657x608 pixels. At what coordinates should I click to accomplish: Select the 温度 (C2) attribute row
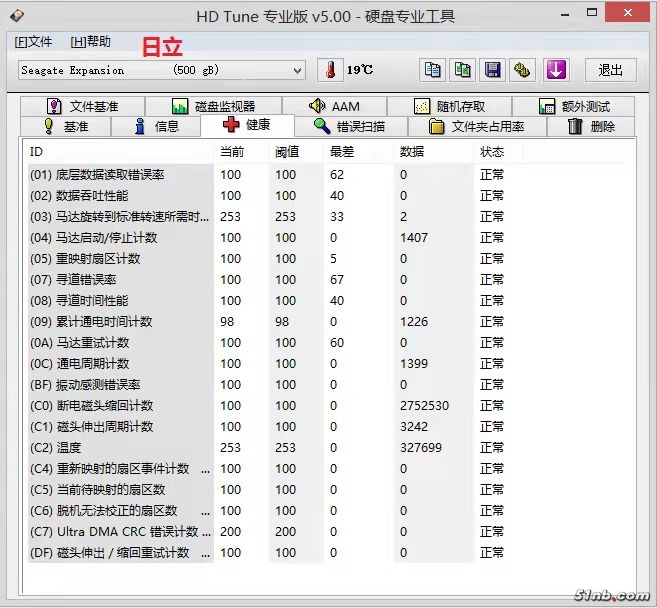(120, 448)
